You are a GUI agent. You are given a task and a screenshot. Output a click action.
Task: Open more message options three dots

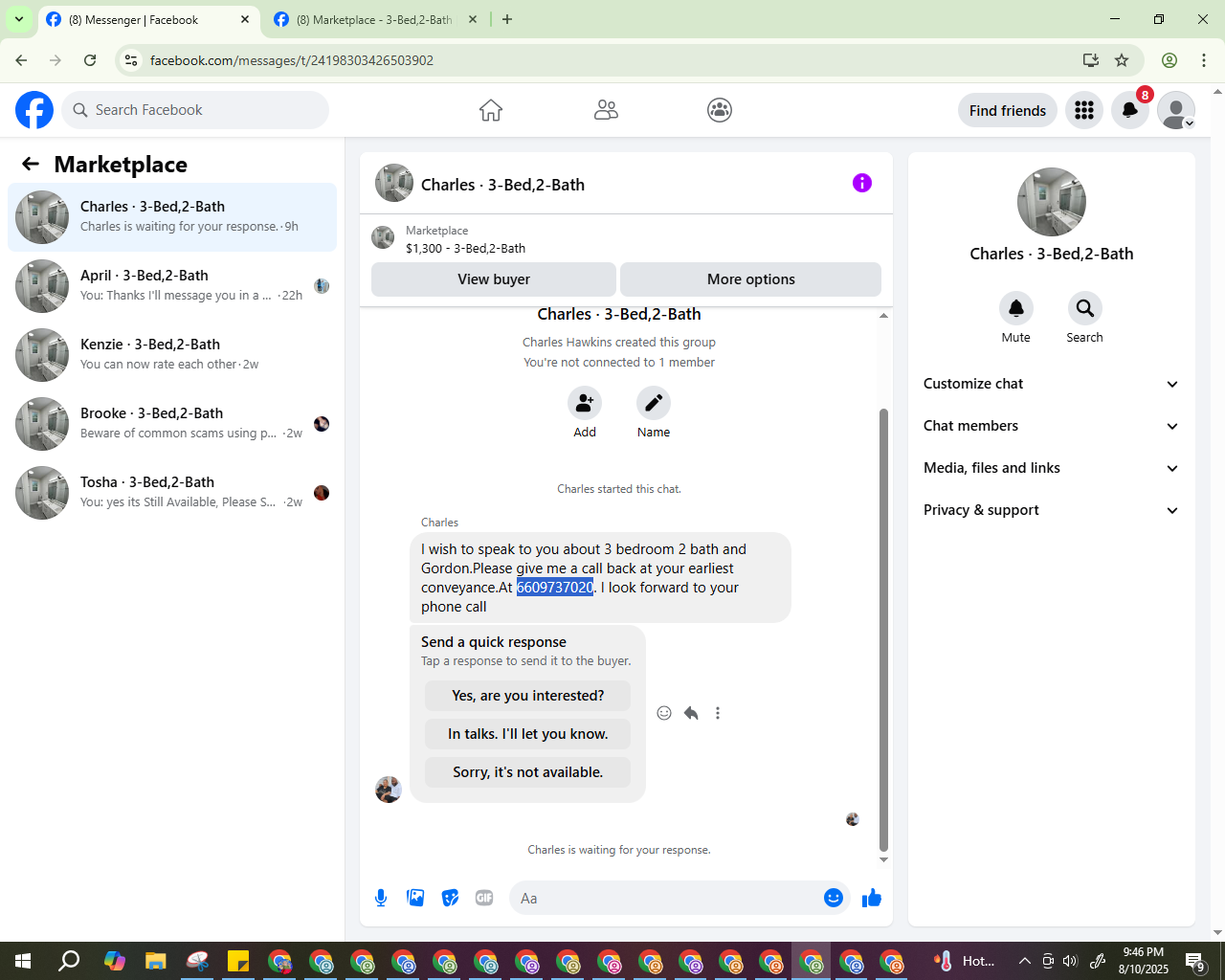718,713
